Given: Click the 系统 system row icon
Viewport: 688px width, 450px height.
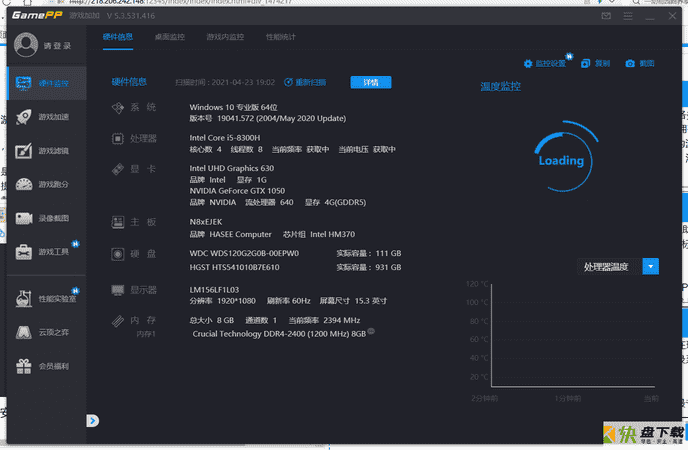Looking at the screenshot, I should [118, 107].
